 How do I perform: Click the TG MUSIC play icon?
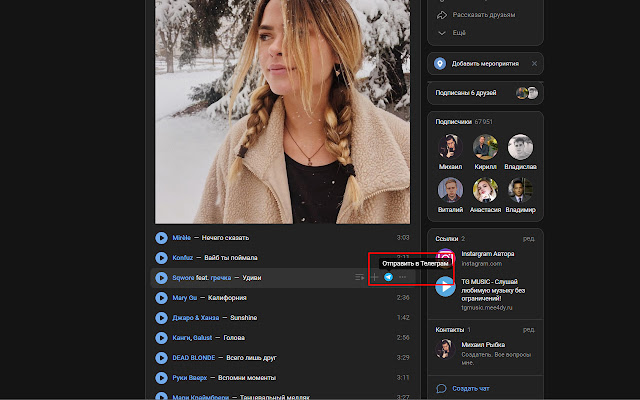click(445, 287)
